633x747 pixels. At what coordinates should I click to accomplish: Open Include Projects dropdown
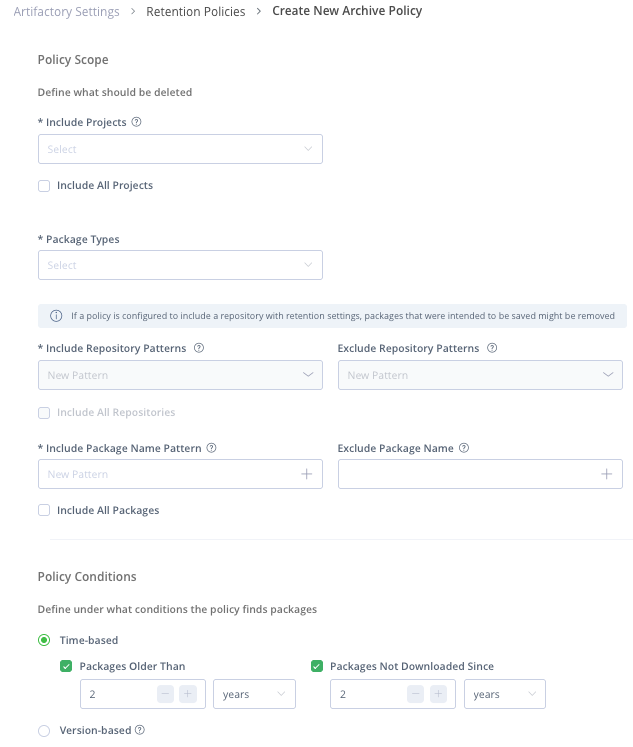pyautogui.click(x=180, y=149)
